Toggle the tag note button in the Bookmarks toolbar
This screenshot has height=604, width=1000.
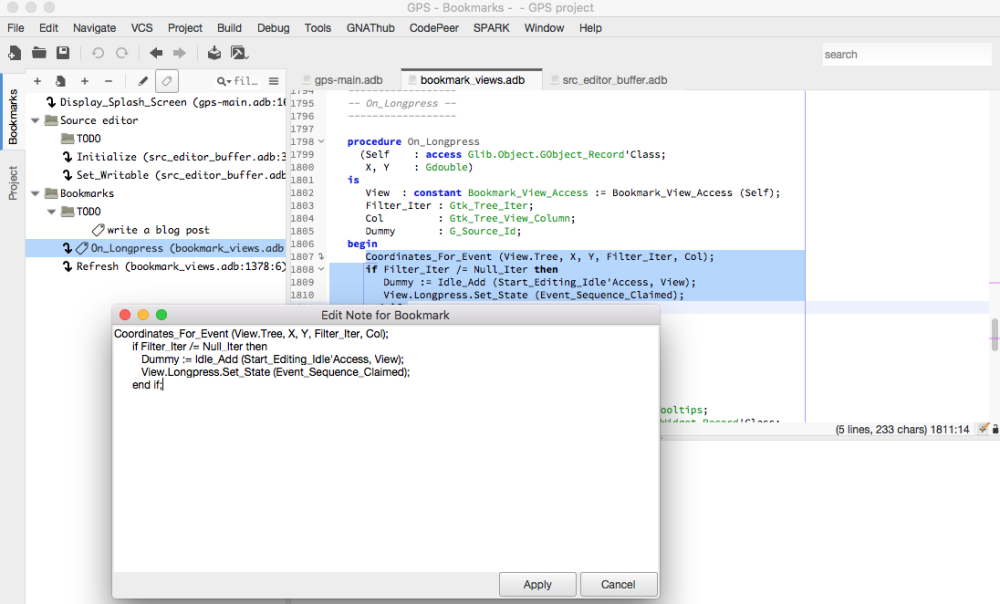[167, 81]
